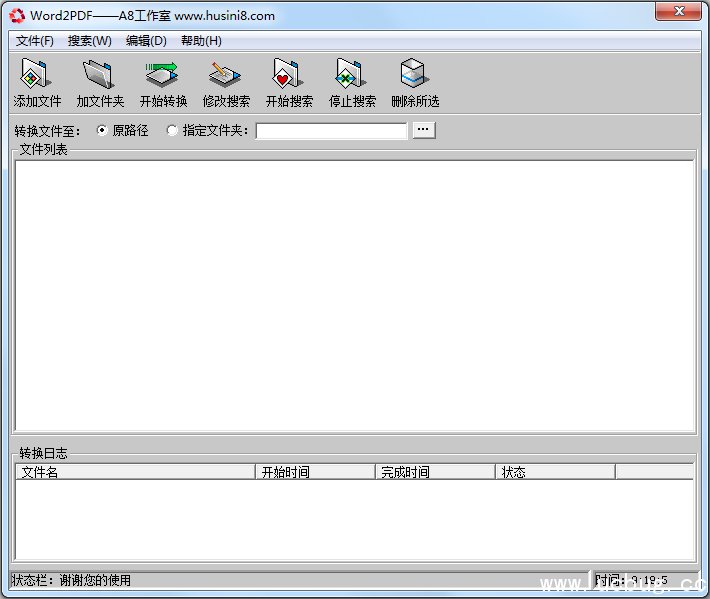Image resolution: width=710 pixels, height=599 pixels.
Task: Click in the target folder path field
Action: [x=331, y=131]
